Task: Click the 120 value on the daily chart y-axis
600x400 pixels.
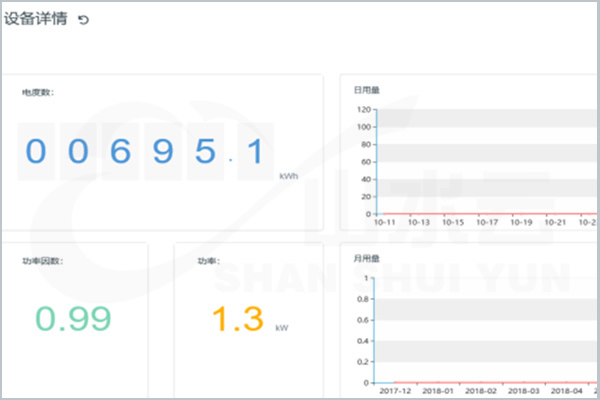Action: [x=362, y=110]
